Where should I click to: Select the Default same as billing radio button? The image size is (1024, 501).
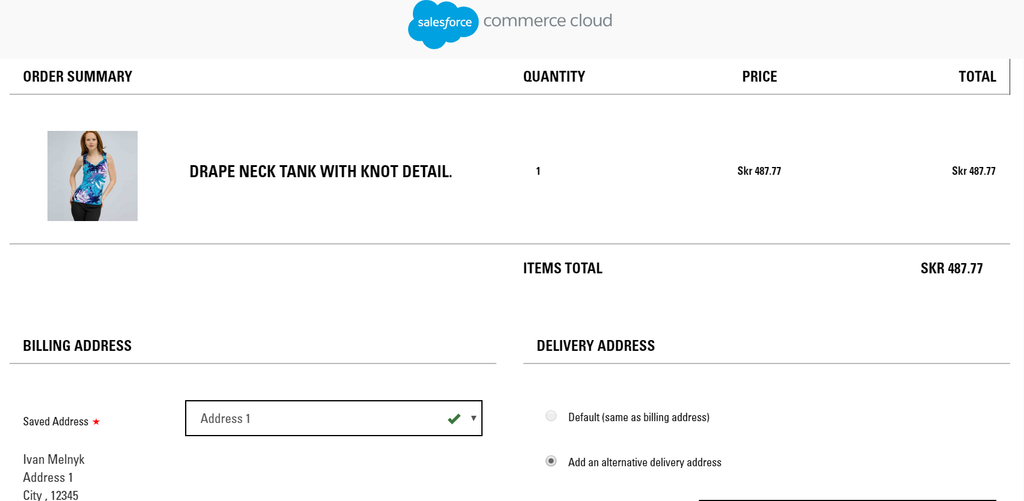point(551,416)
